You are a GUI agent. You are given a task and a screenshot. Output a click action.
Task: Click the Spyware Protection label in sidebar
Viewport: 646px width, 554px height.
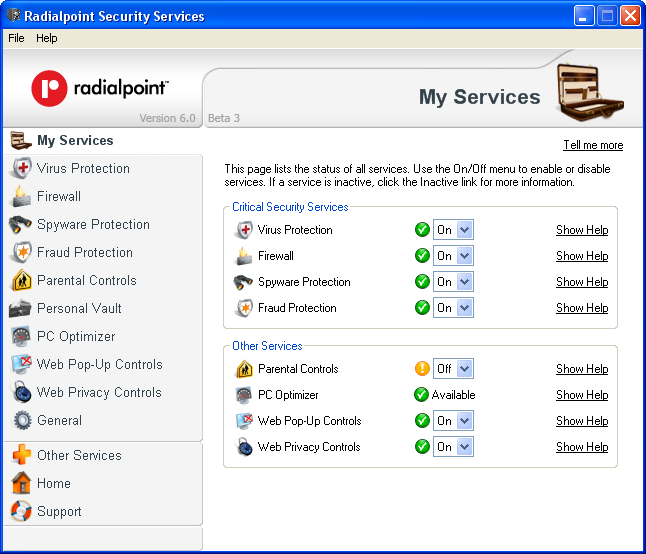94,224
